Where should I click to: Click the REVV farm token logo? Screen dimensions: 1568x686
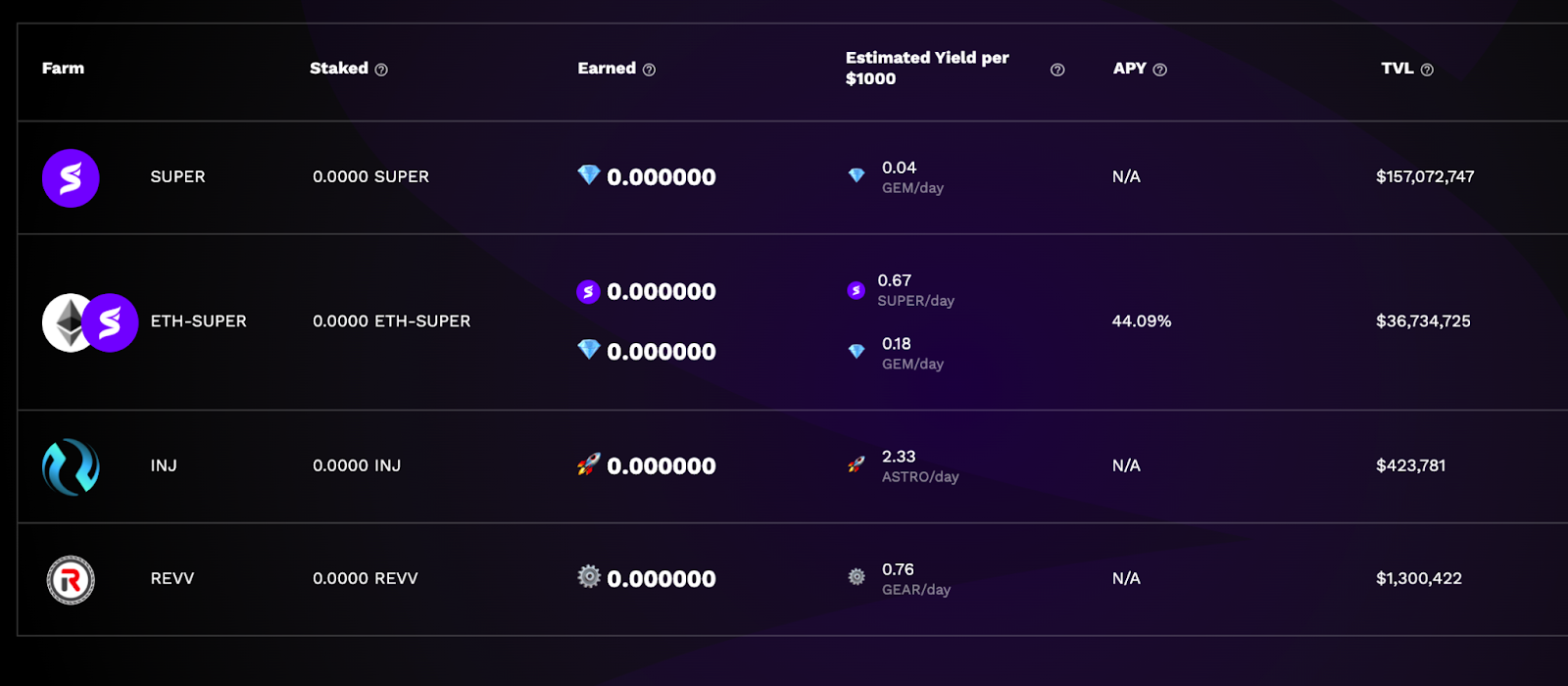(71, 580)
